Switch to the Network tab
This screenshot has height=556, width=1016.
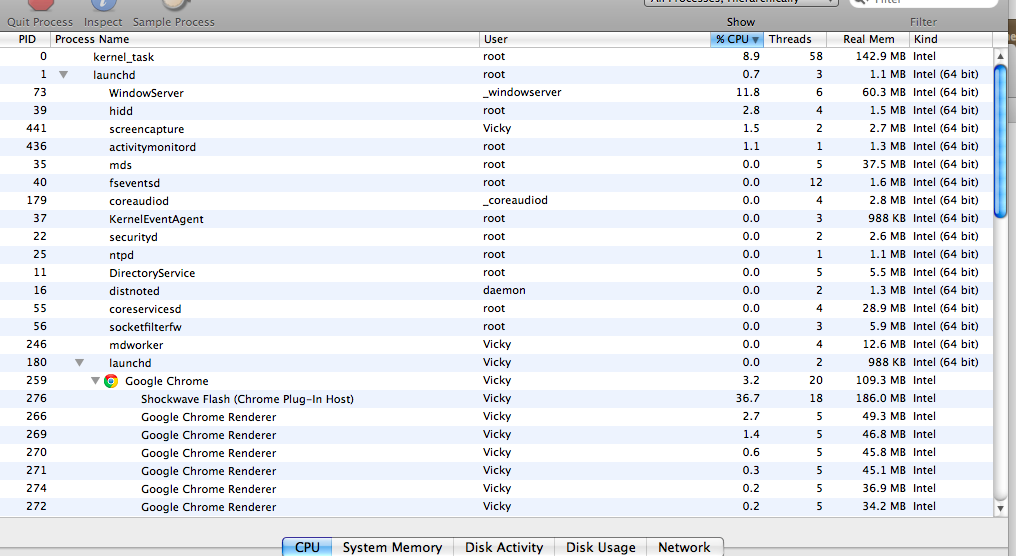pyautogui.click(x=684, y=547)
